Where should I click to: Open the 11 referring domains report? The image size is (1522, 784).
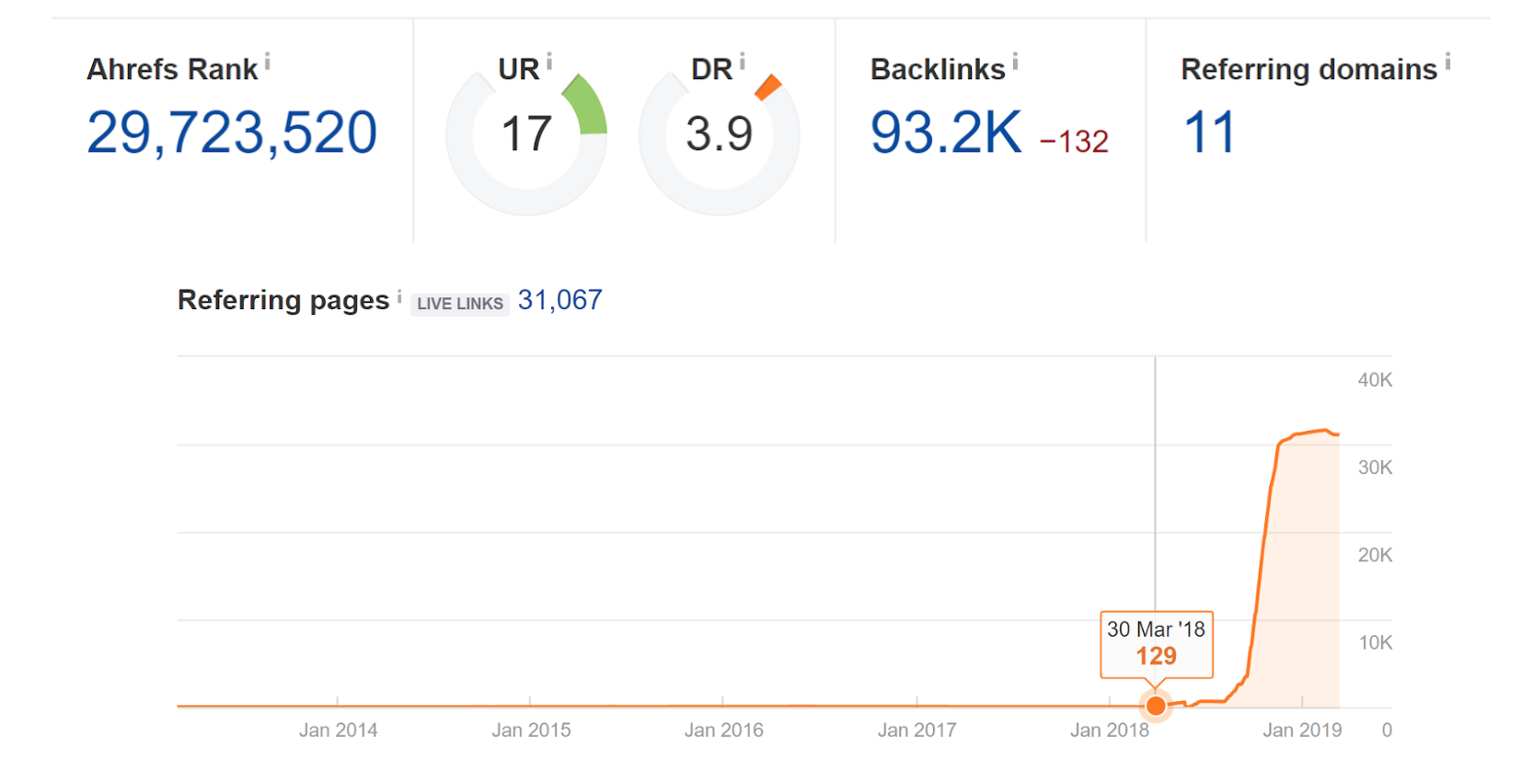[x=1209, y=133]
